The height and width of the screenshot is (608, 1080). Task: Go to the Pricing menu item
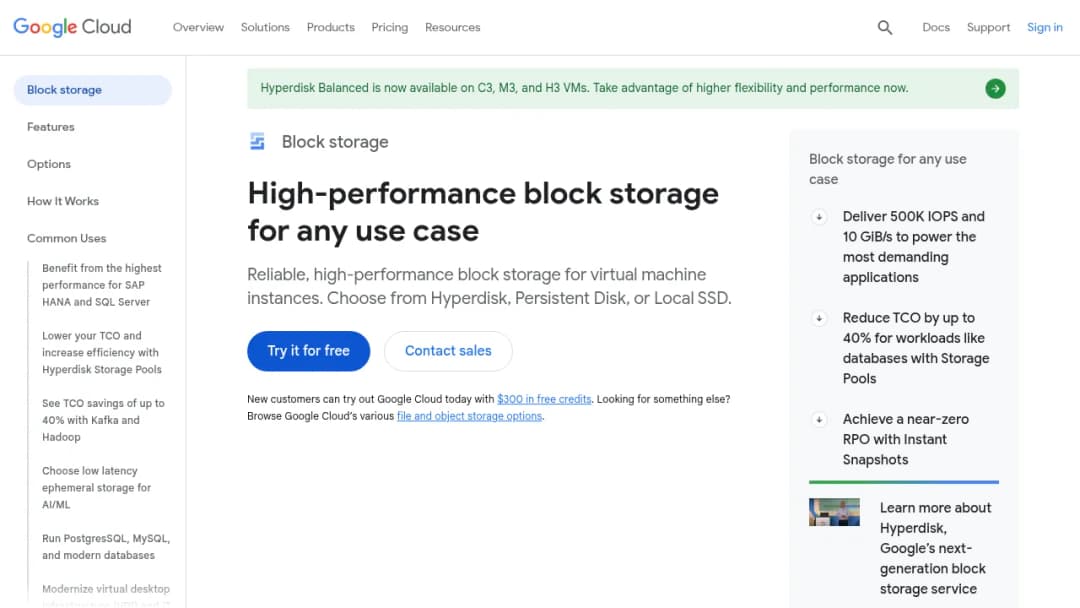coord(390,28)
